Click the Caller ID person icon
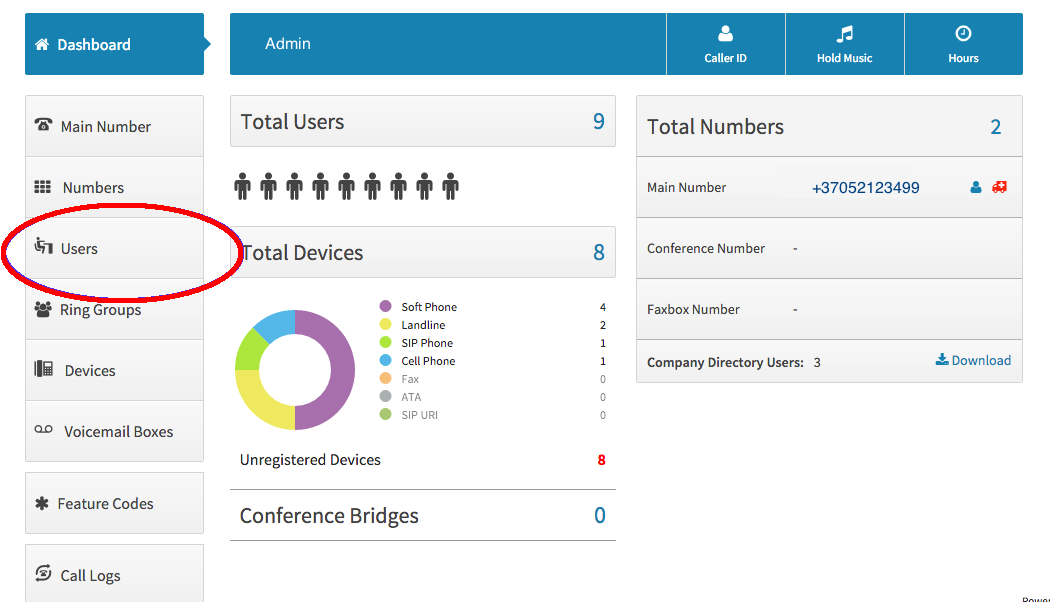Image resolution: width=1050 pixels, height=602 pixels. pyautogui.click(x=725, y=34)
